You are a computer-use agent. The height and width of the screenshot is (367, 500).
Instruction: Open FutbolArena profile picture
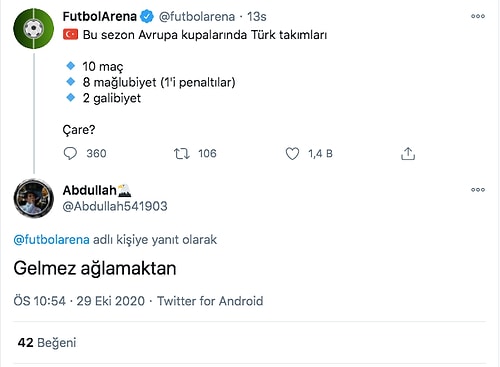coord(33,29)
